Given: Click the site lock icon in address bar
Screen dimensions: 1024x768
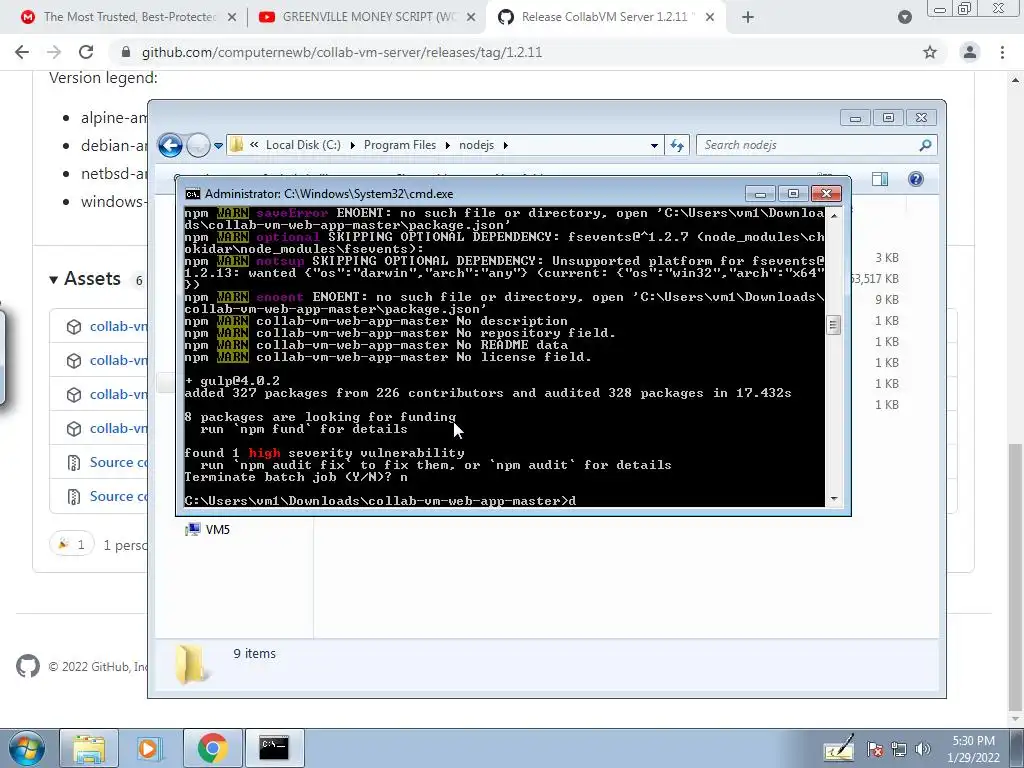Looking at the screenshot, I should [x=127, y=52].
